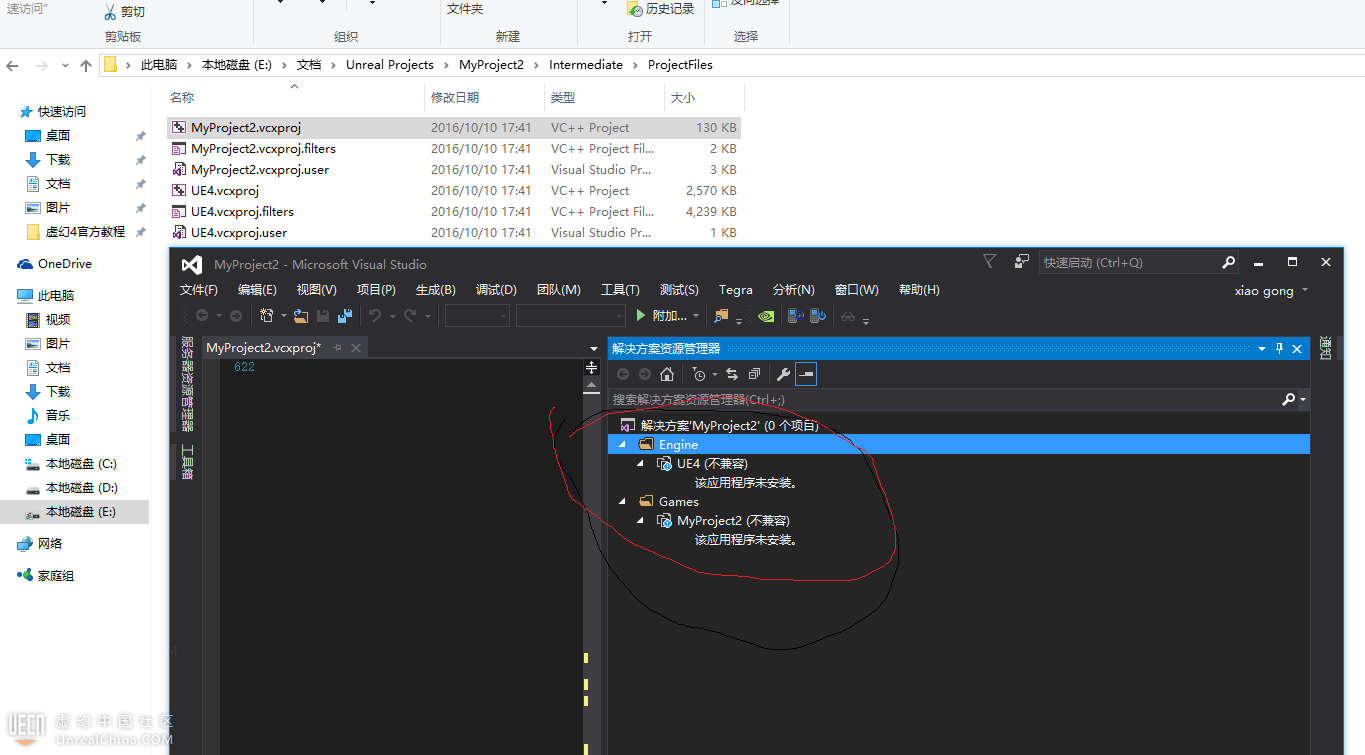Click Unreal Projects in the address breadcrumb
Image resolution: width=1365 pixels, height=755 pixels.
[x=390, y=65]
